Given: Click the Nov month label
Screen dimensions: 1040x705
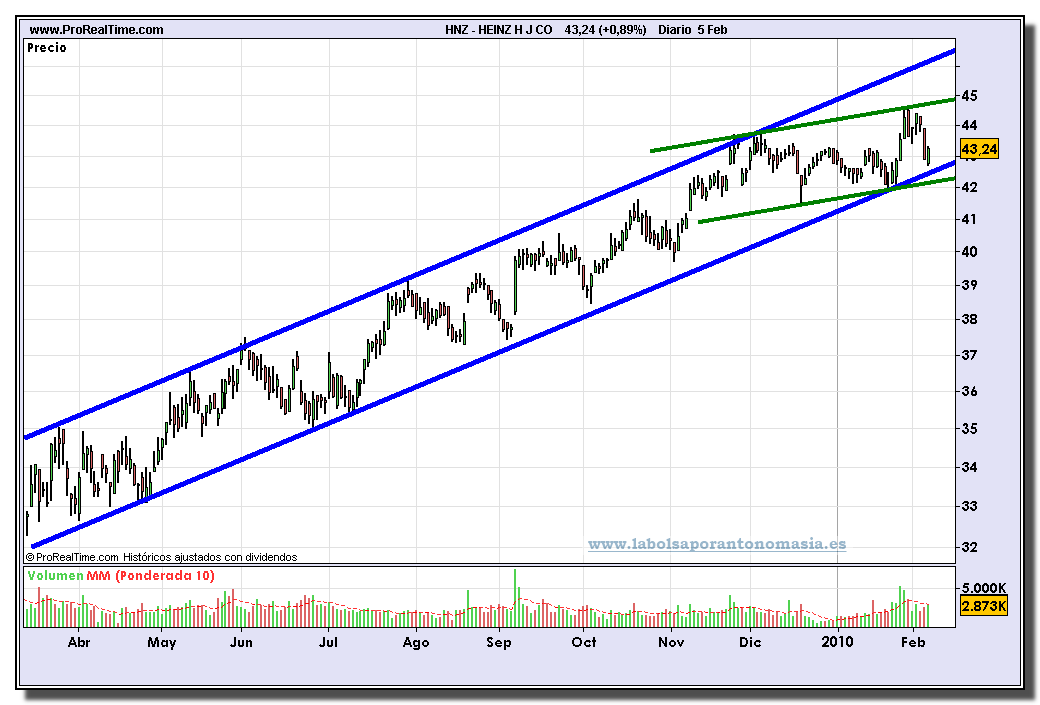Looking at the screenshot, I should coord(671,643).
